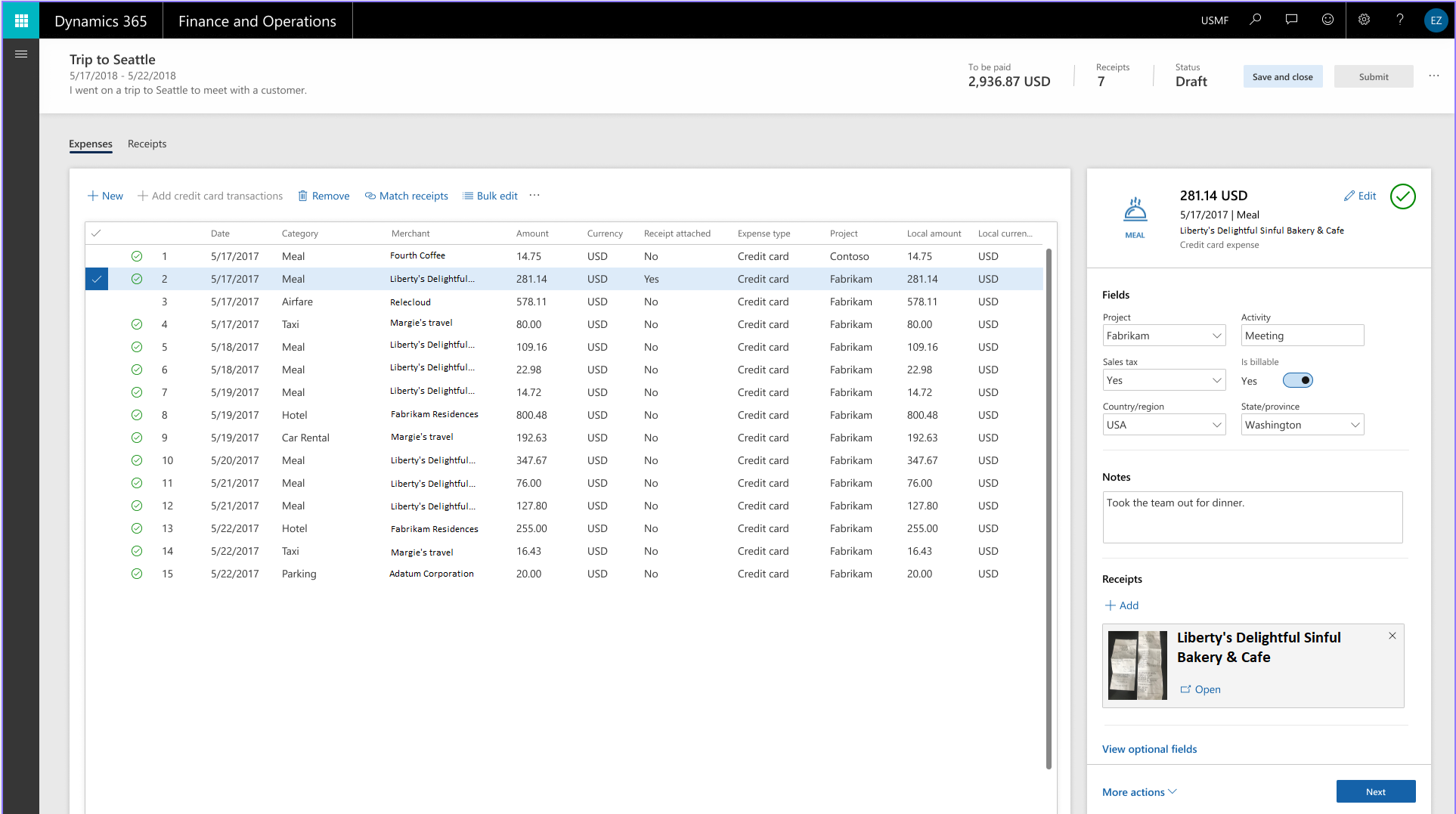Open the settings gear icon

[1364, 20]
